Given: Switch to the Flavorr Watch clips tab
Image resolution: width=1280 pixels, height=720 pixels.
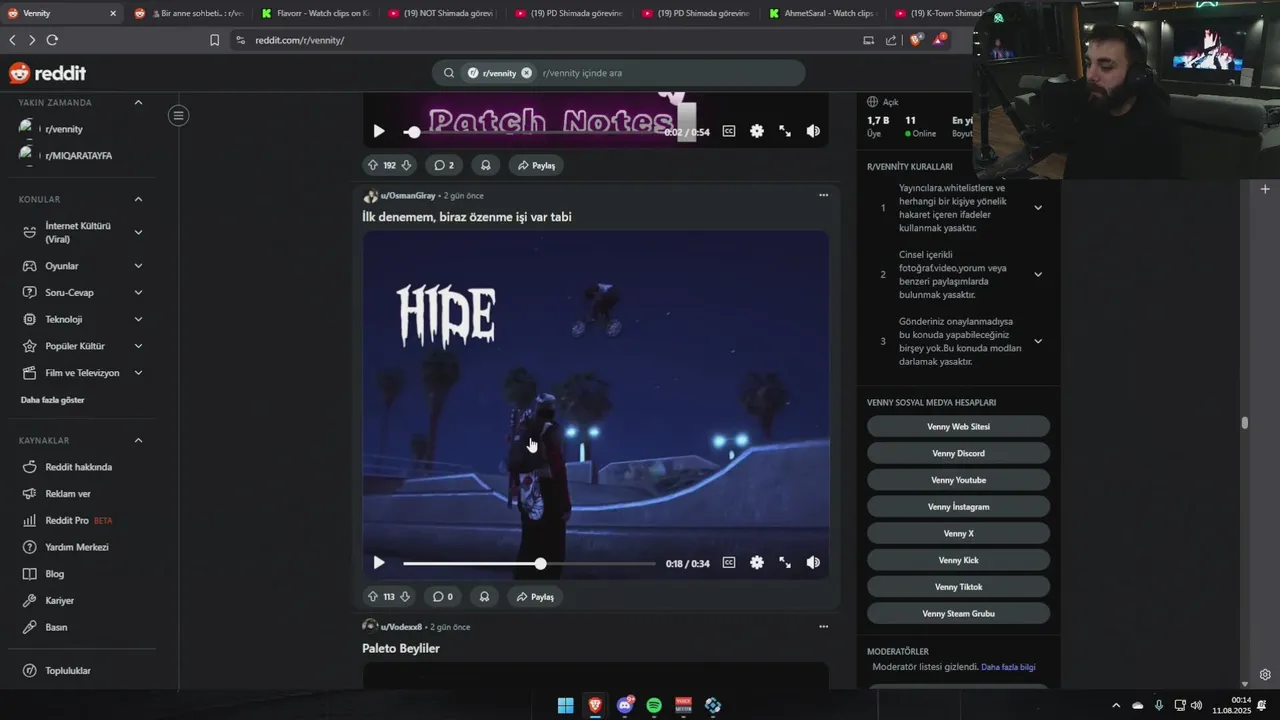Looking at the screenshot, I should [x=316, y=13].
